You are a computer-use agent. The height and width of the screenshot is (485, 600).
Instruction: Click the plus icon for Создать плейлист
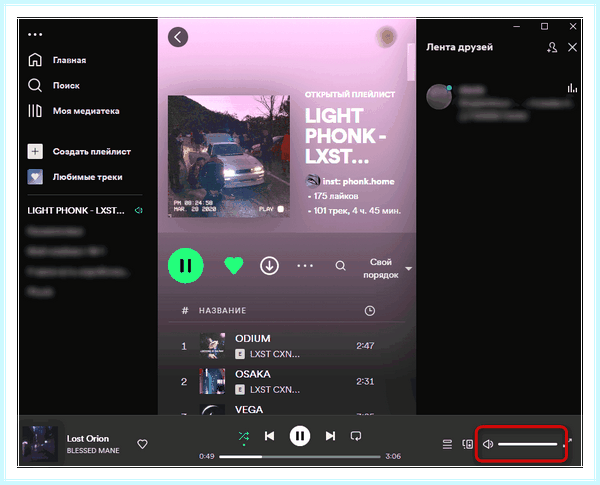pos(35,151)
